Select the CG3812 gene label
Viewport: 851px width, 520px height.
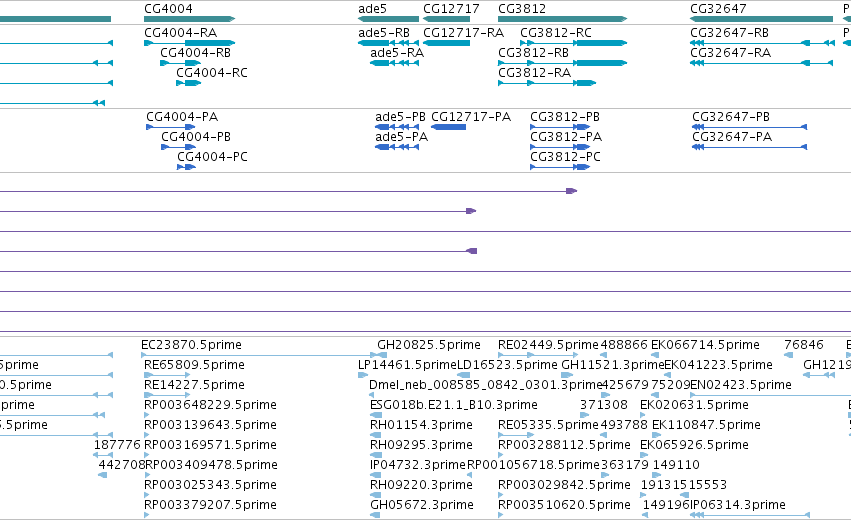click(522, 9)
